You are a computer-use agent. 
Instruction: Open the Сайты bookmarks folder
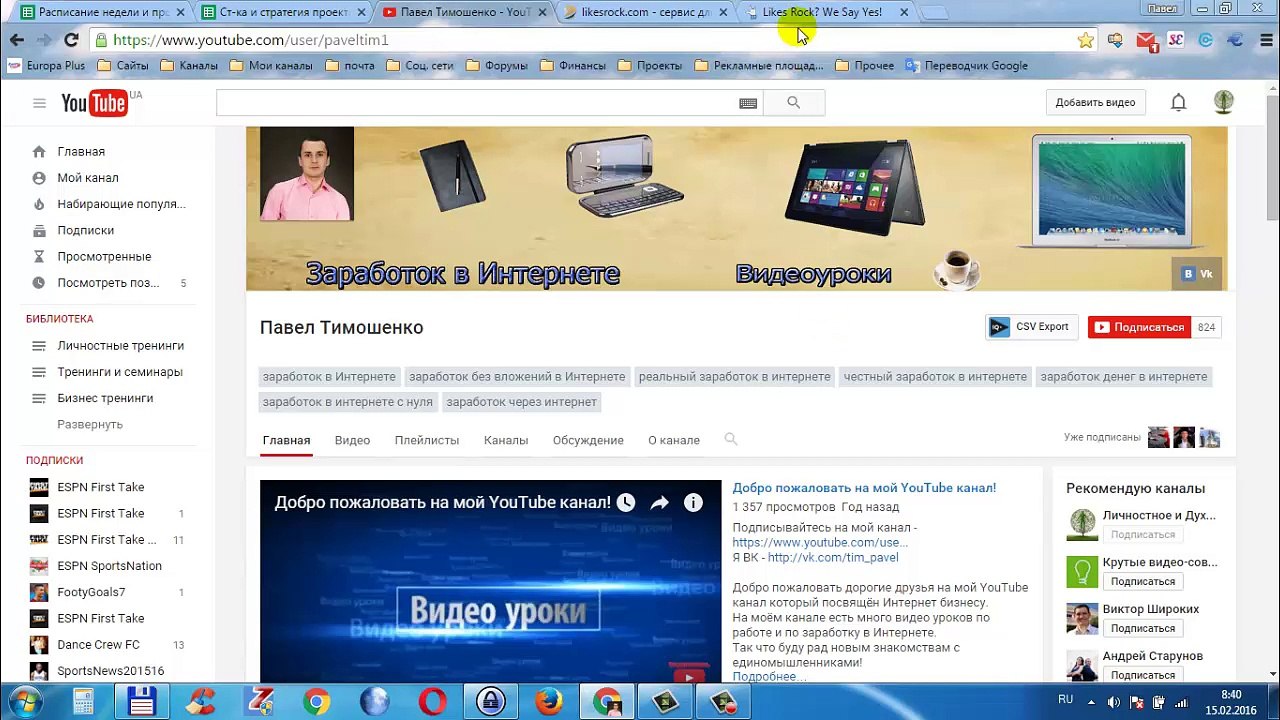pyautogui.click(x=123, y=66)
